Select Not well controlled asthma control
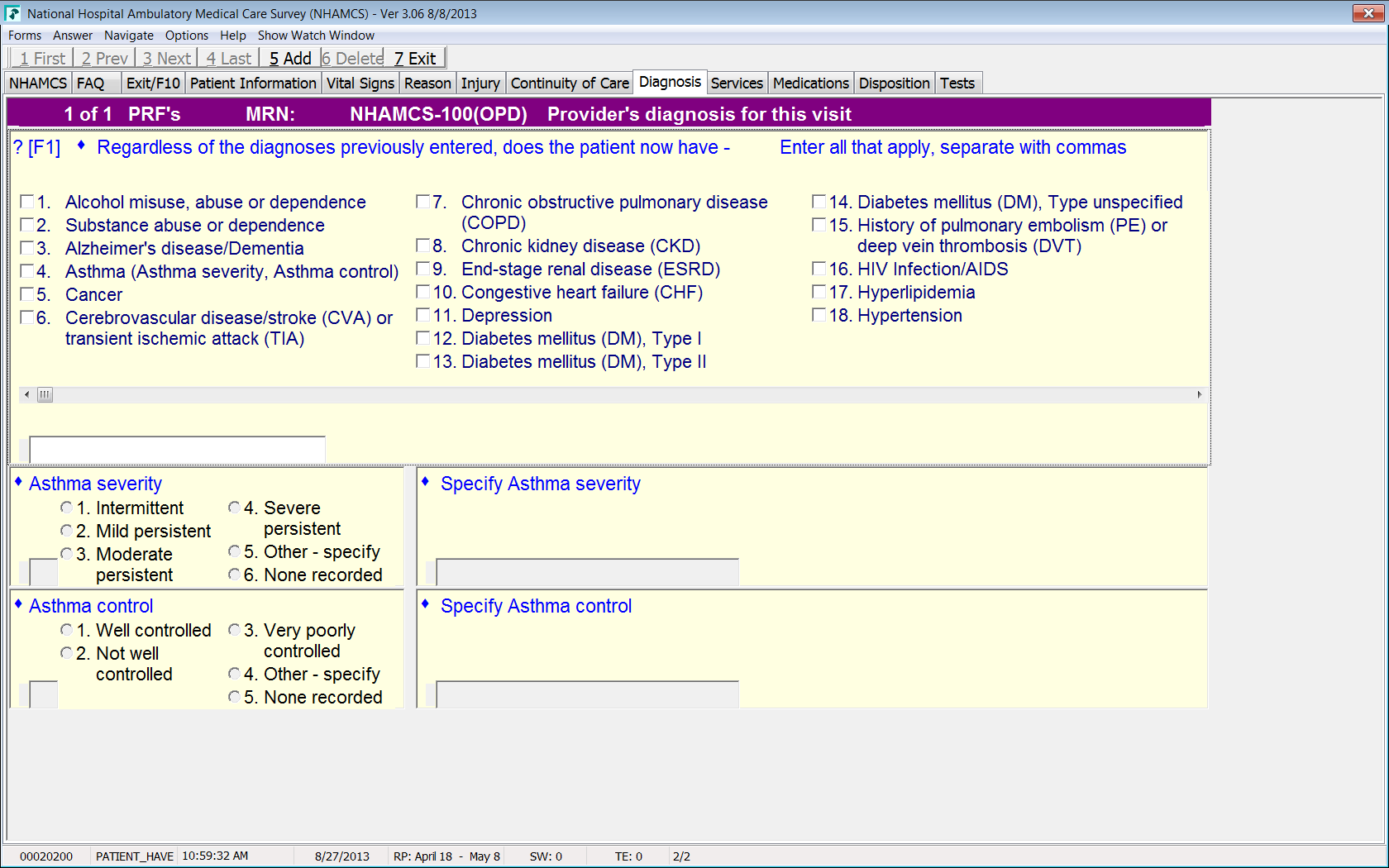This screenshot has height=868, width=1389. click(x=67, y=653)
